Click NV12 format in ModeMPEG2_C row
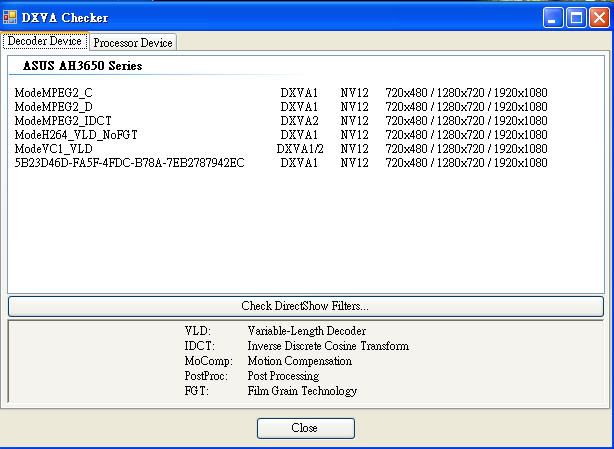Viewport: 614px width, 449px height. click(x=354, y=93)
